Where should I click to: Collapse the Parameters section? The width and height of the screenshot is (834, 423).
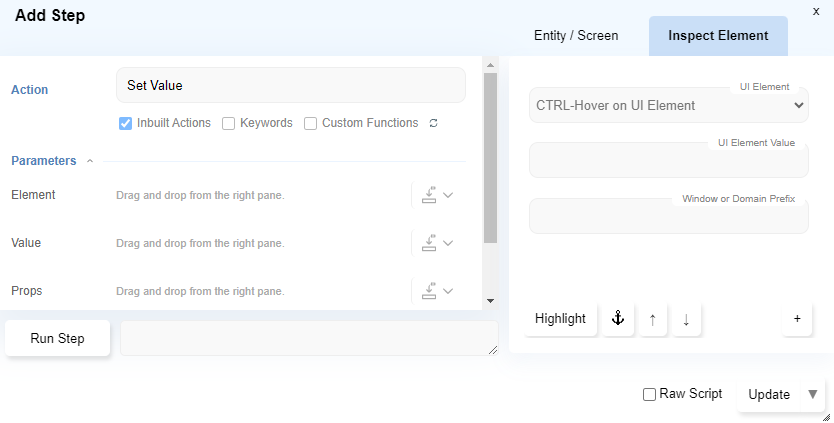tap(90, 161)
